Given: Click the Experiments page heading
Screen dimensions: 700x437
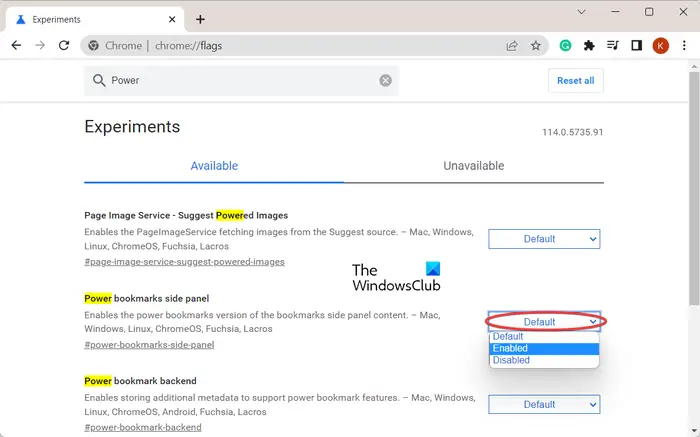Looking at the screenshot, I should pos(132,127).
